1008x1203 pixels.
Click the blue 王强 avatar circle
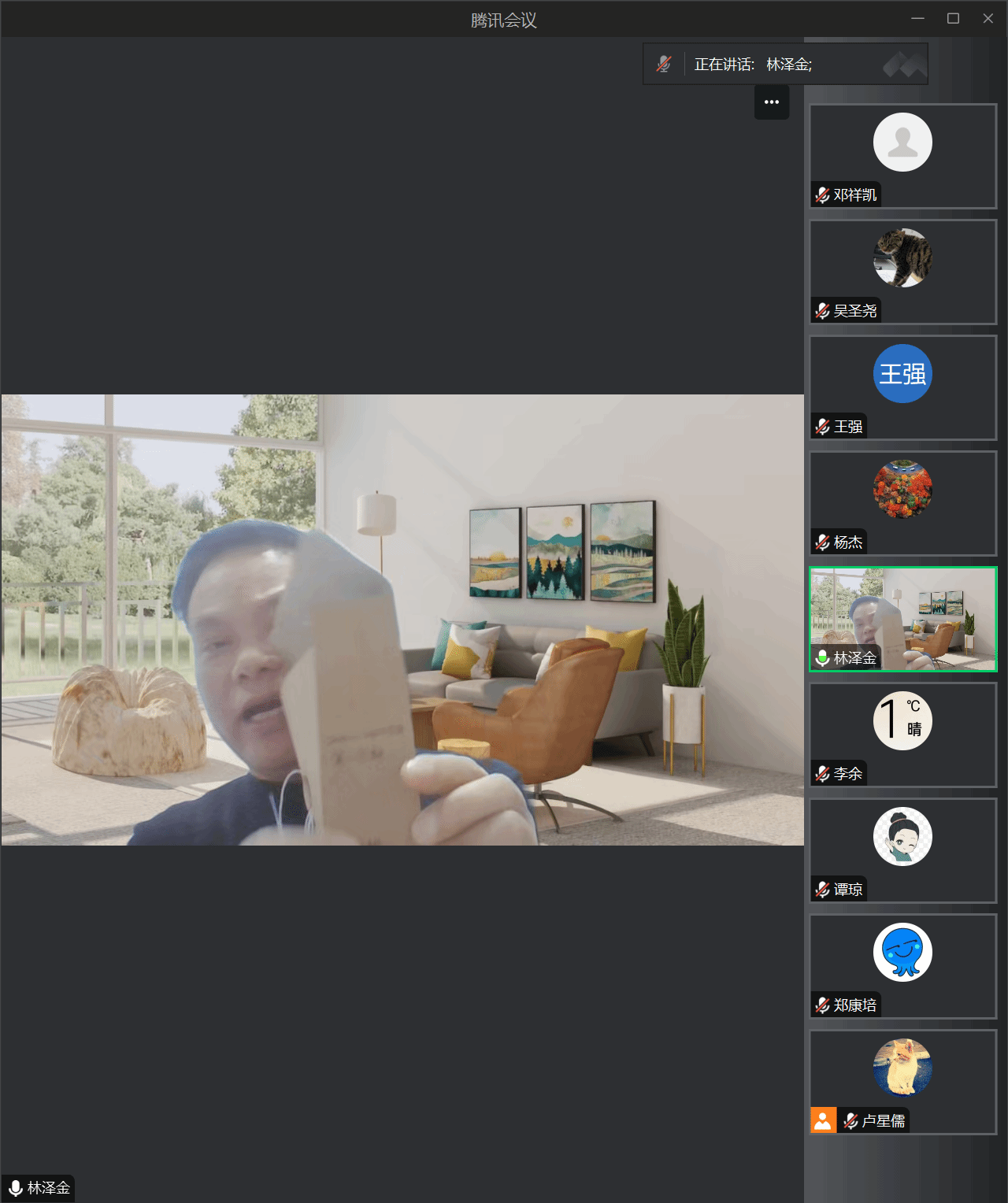902,374
